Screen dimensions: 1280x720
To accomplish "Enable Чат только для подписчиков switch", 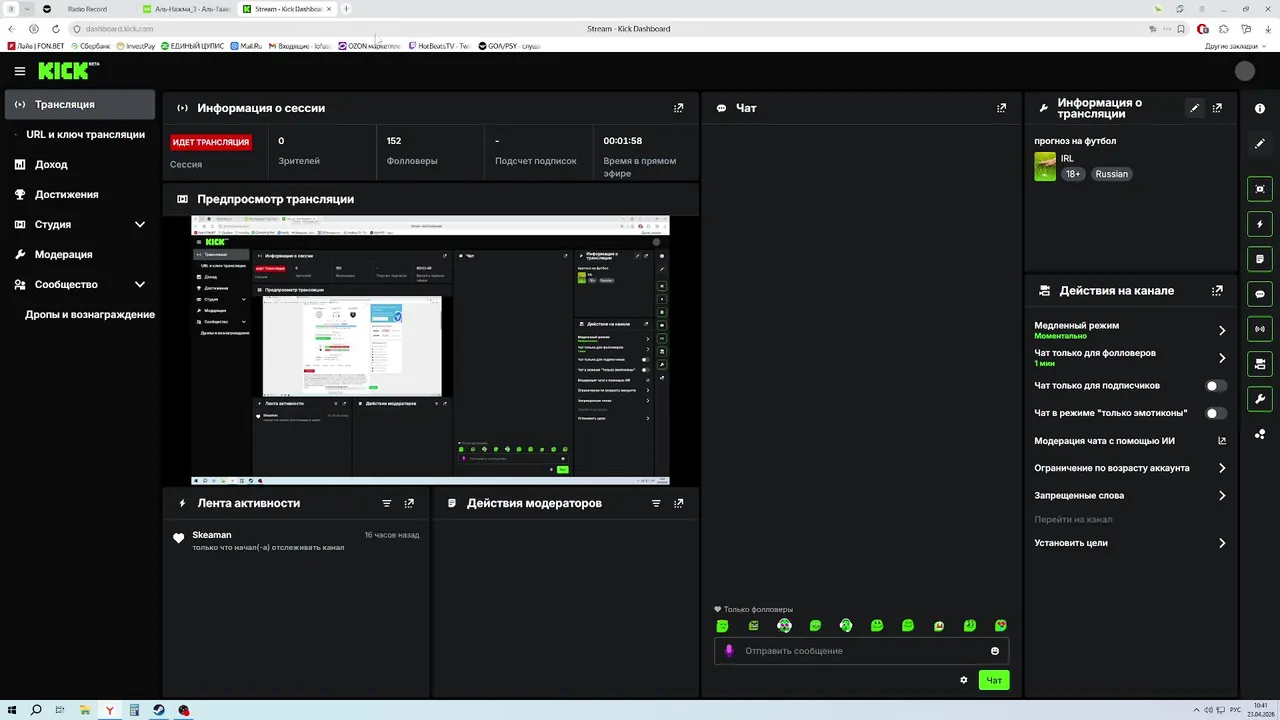I will click(1216, 385).
